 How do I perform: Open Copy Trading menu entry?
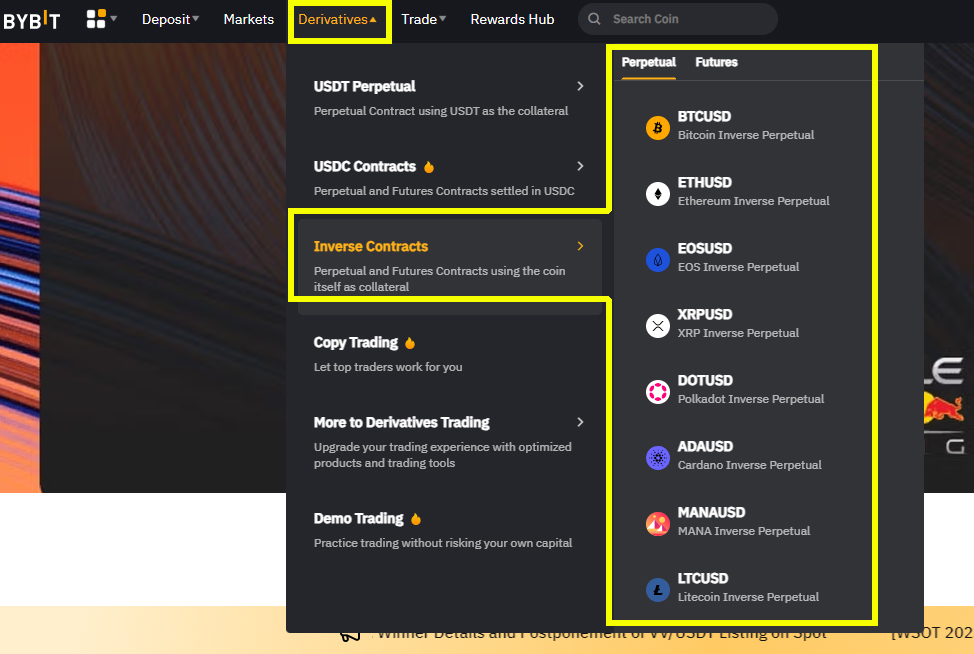[x=356, y=343]
